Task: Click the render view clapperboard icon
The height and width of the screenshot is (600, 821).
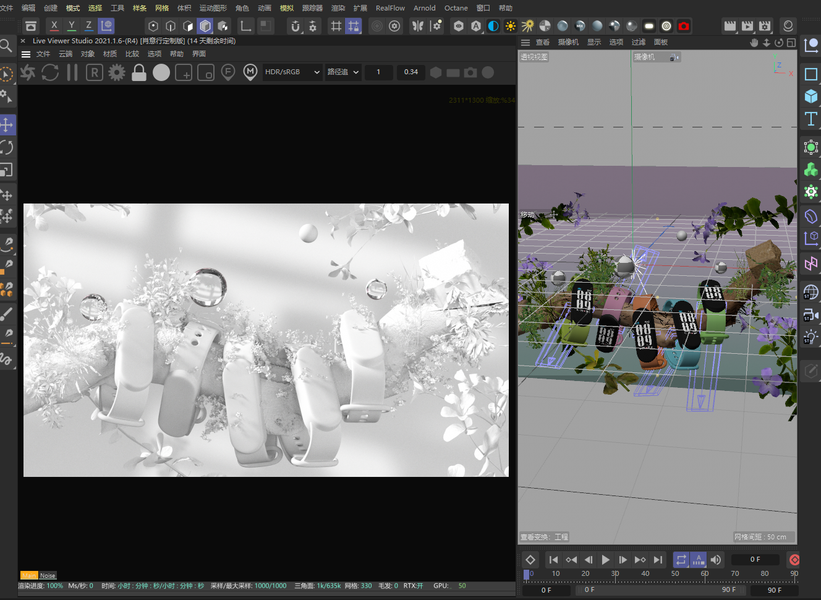Action: [729, 26]
